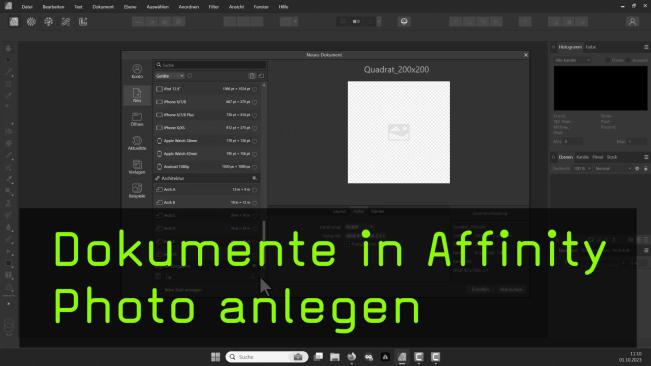Toggle favorite for the Android 1080p preset
This screenshot has width=651, height=366.
(x=255, y=167)
